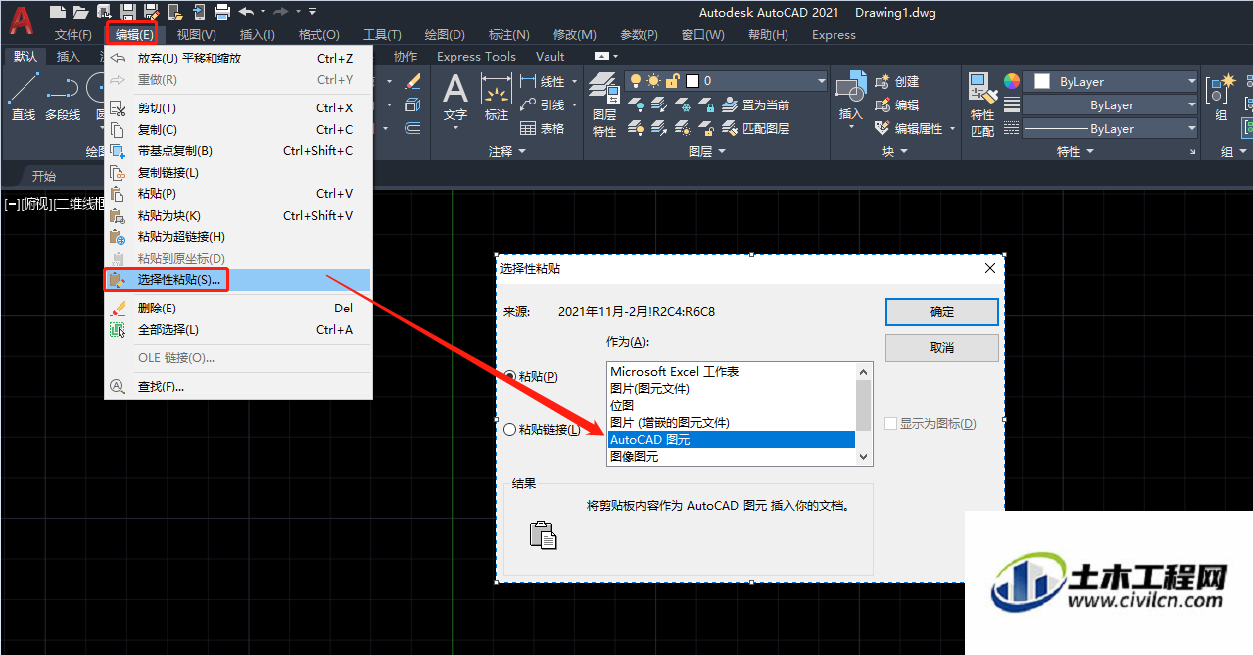Screen dimensions: 1253x655
Task: Expand the 特性 panel title arrow
Action: point(1090,152)
